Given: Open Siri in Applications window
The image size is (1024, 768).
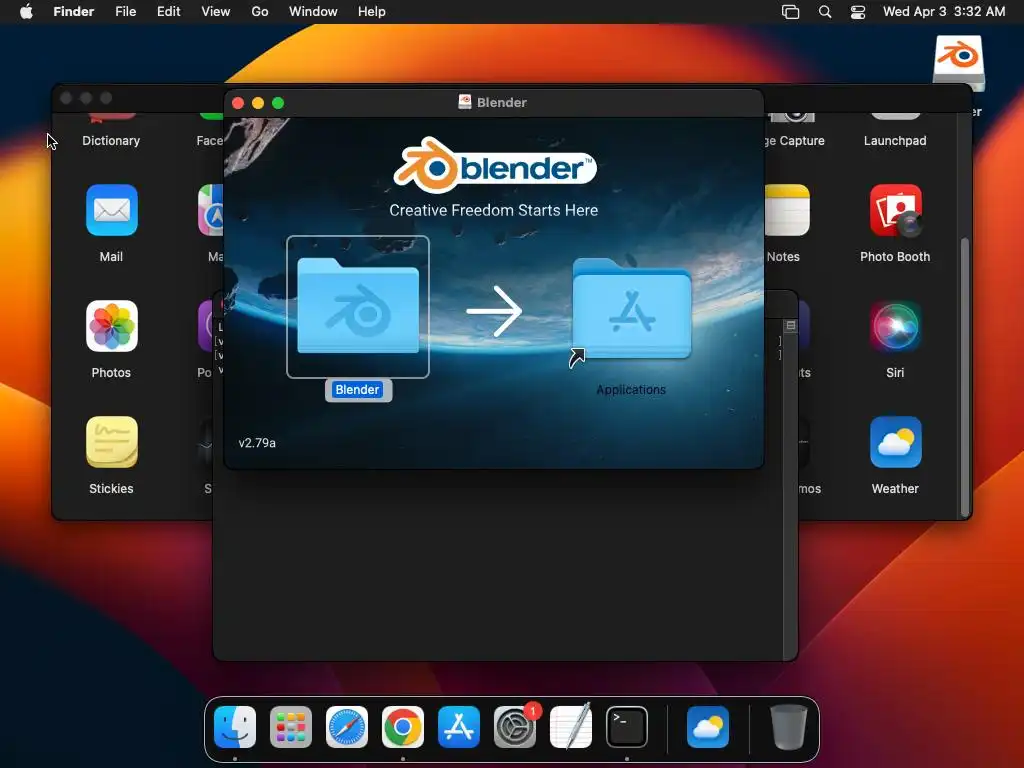Looking at the screenshot, I should pyautogui.click(x=895, y=326).
